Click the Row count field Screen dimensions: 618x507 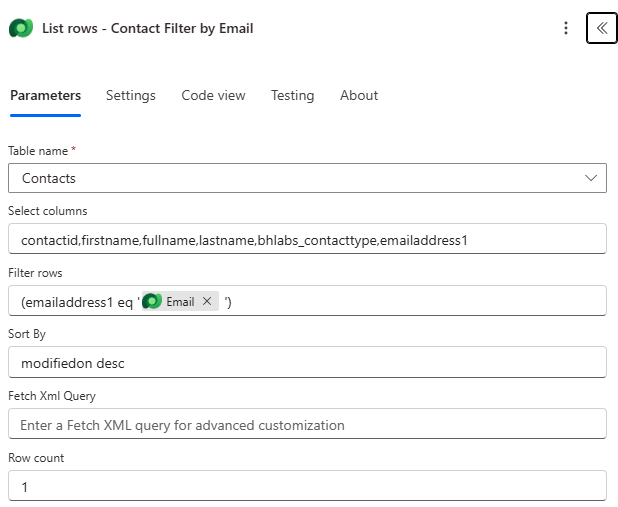click(x=307, y=486)
